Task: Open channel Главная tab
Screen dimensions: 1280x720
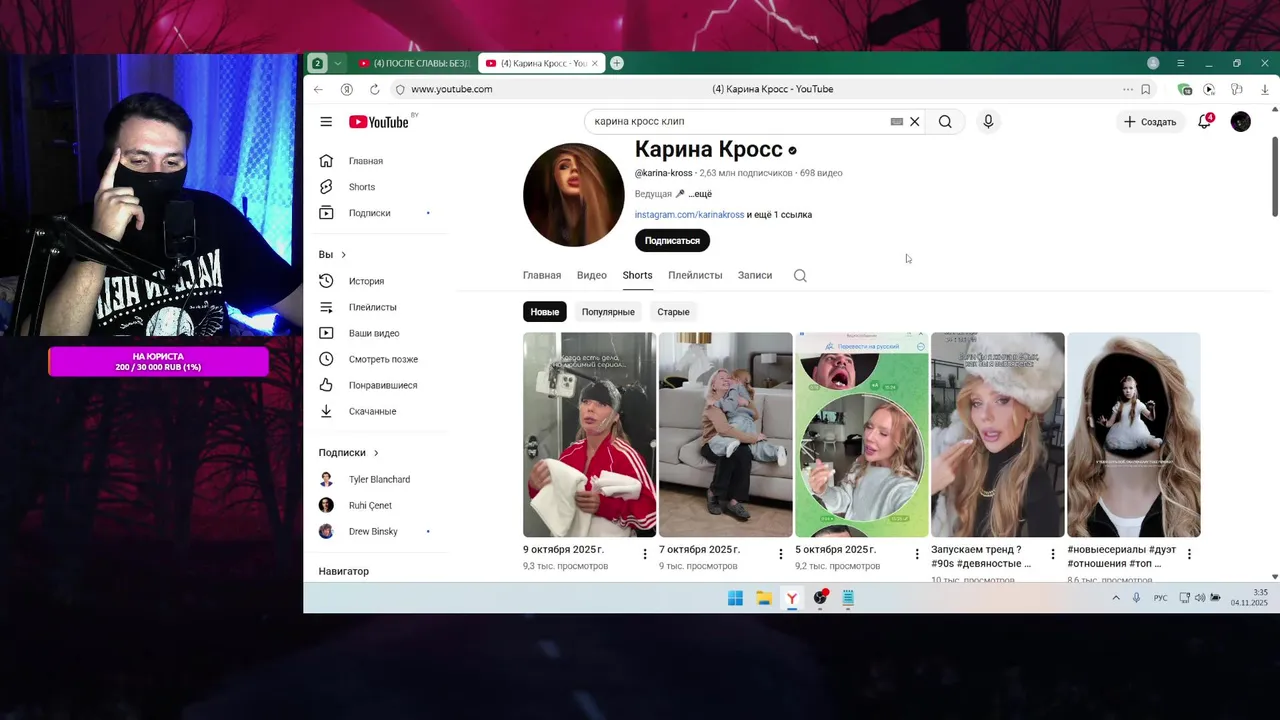Action: pyautogui.click(x=542, y=276)
